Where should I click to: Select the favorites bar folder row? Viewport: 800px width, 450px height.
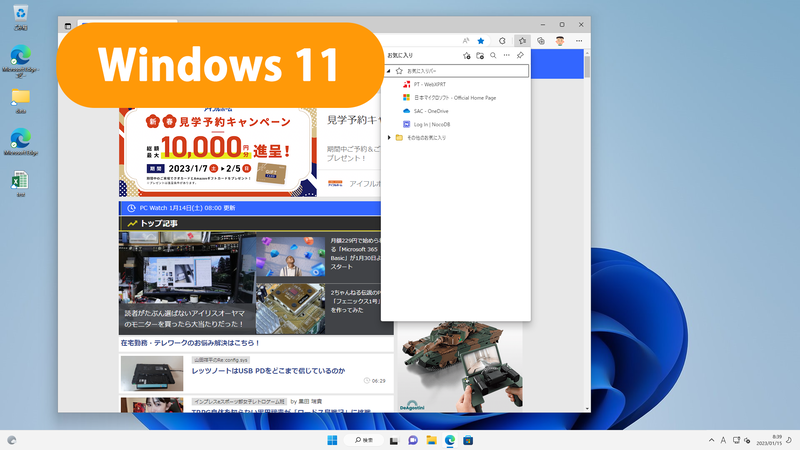pos(456,71)
